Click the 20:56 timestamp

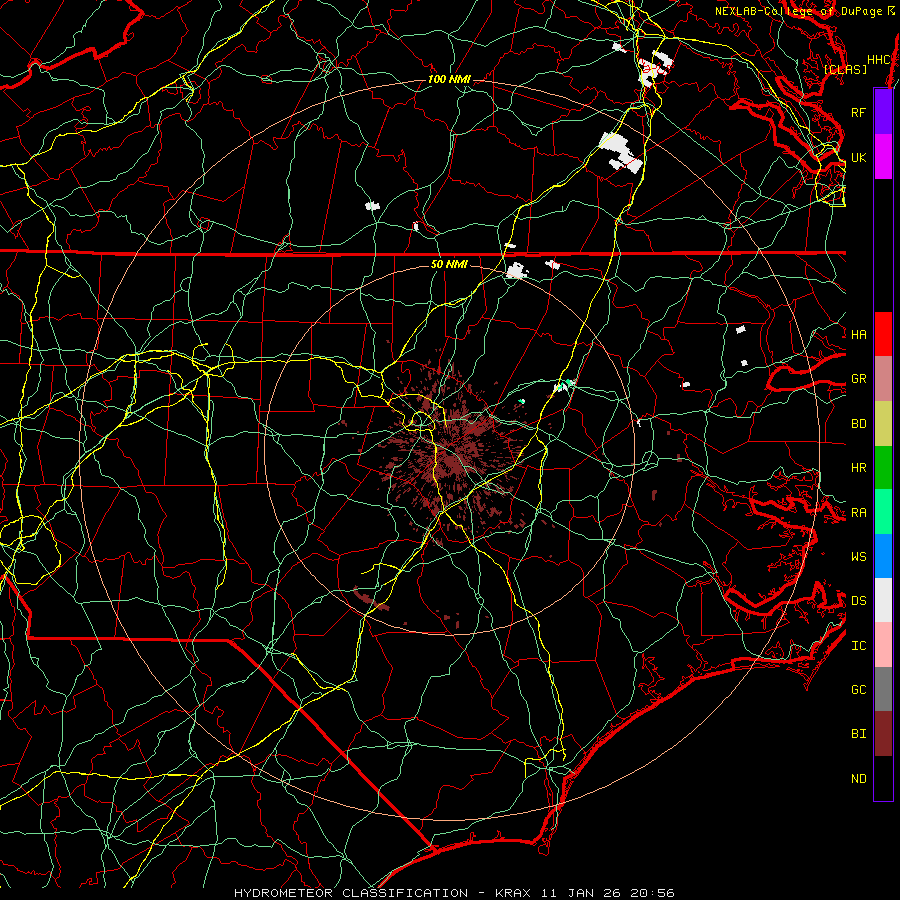652,893
